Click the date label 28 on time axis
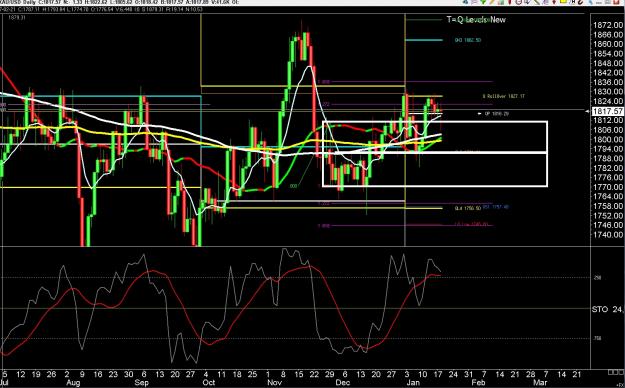The height and width of the screenshot is (388, 625). [x=530, y=375]
